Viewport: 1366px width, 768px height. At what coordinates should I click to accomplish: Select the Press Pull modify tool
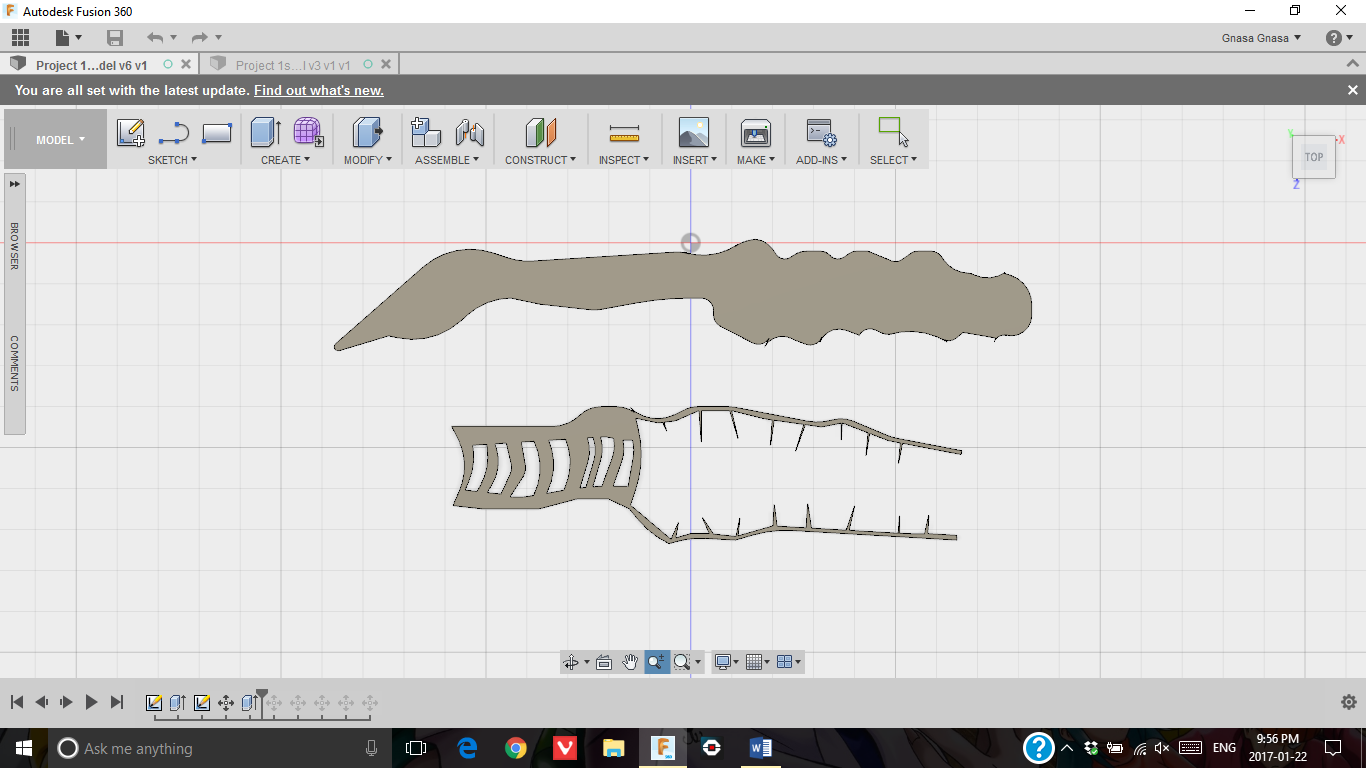368,133
